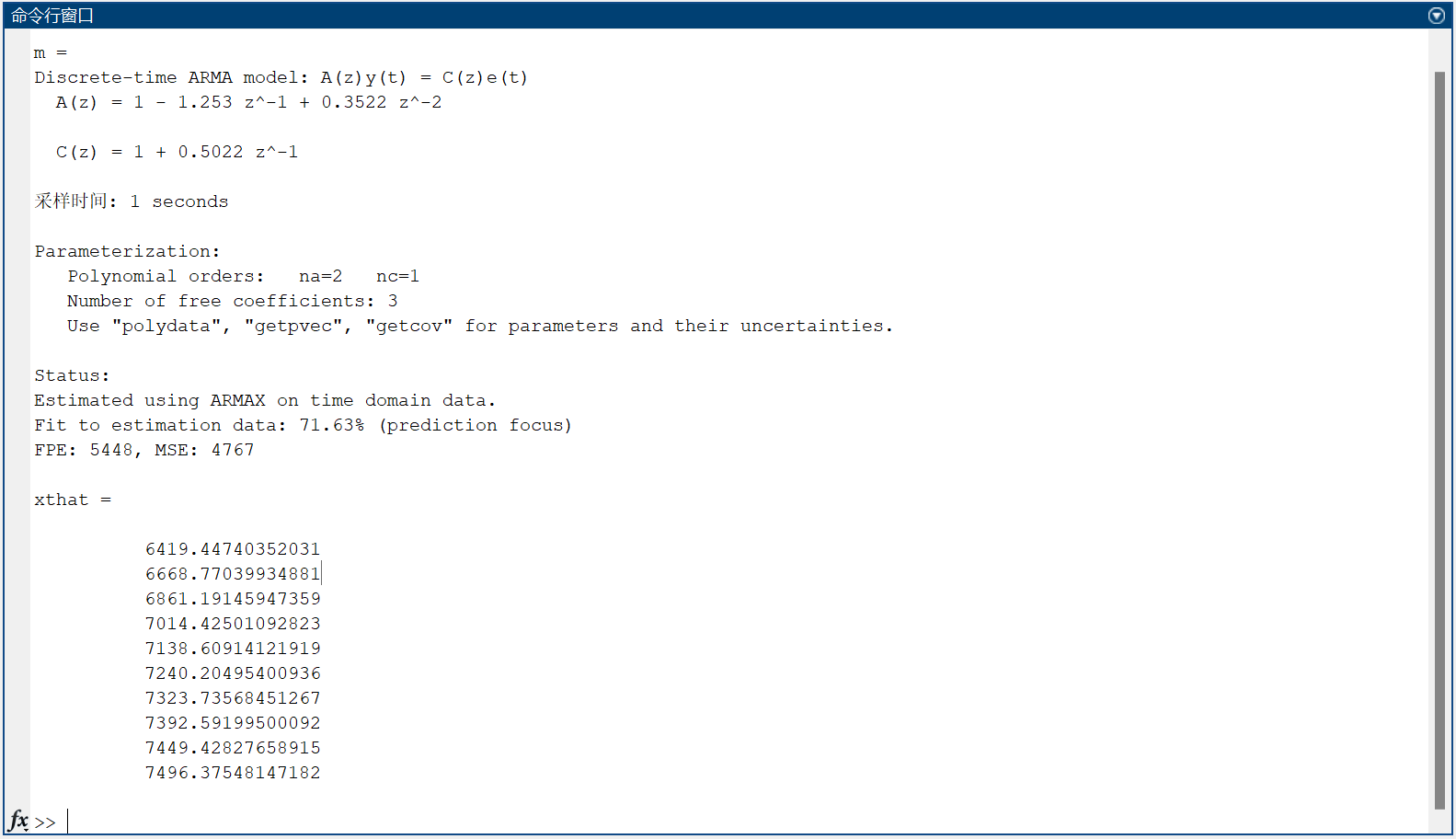Image resolution: width=1456 pixels, height=839 pixels.
Task: Click the Polynomial orders line
Action: click(243, 276)
